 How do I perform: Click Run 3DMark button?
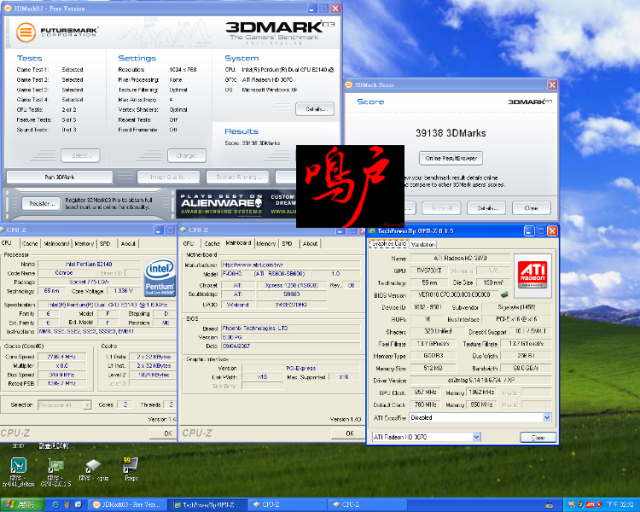coord(60,177)
